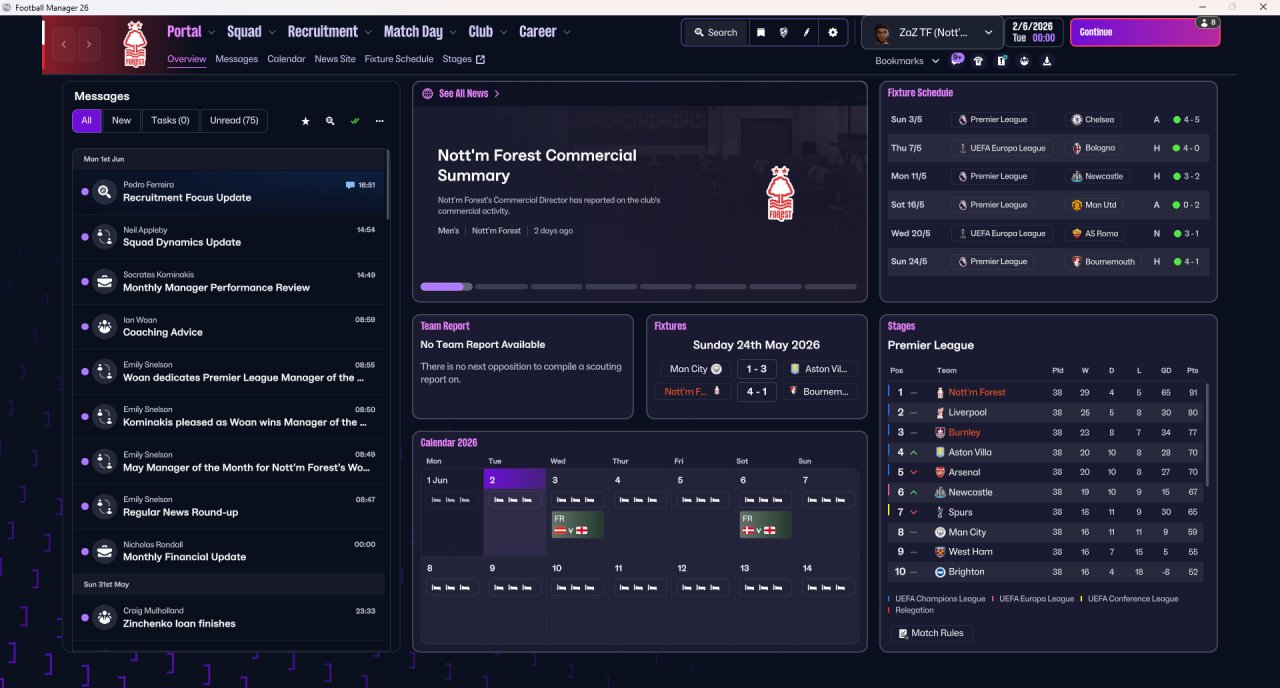Click Man Utd badge in Fixture Schedule

click(x=1077, y=205)
